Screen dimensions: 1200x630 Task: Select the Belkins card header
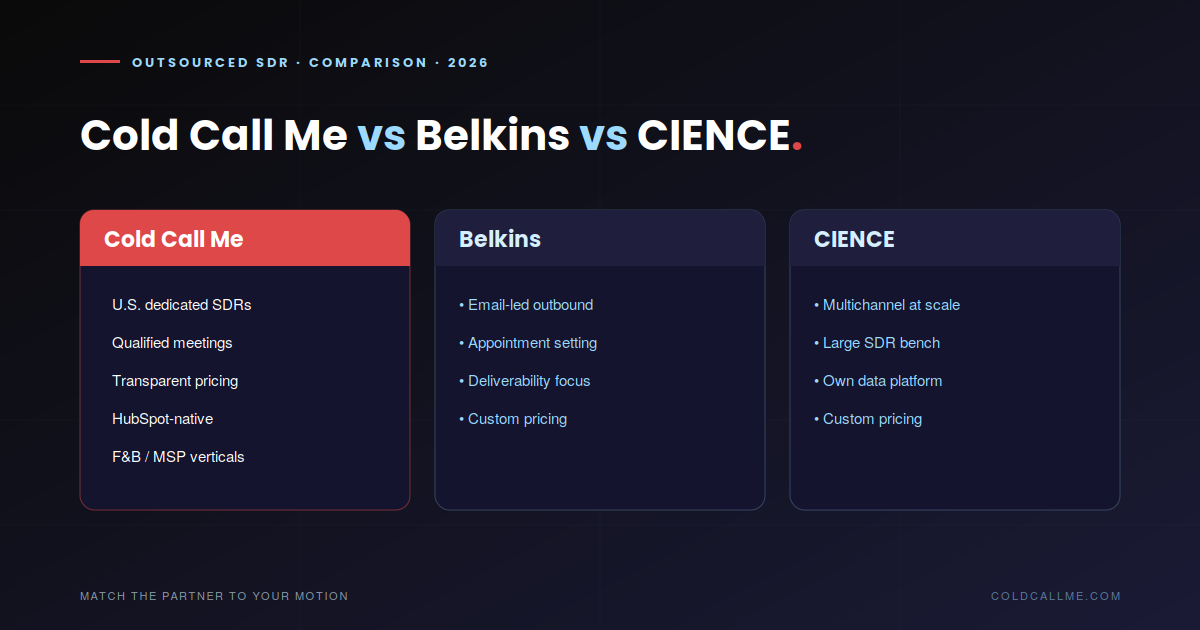(600, 238)
